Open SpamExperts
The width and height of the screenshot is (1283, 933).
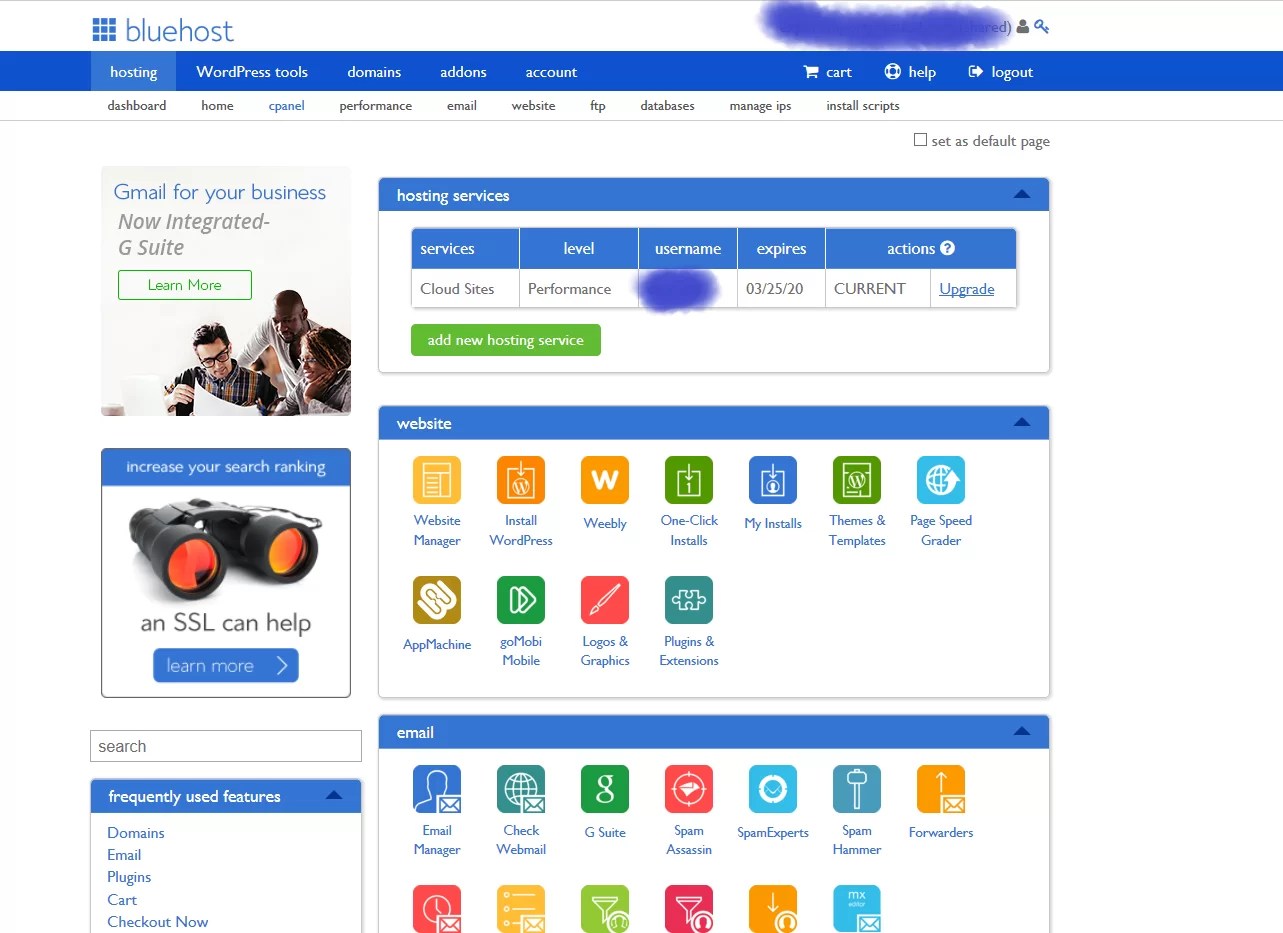[x=773, y=789]
